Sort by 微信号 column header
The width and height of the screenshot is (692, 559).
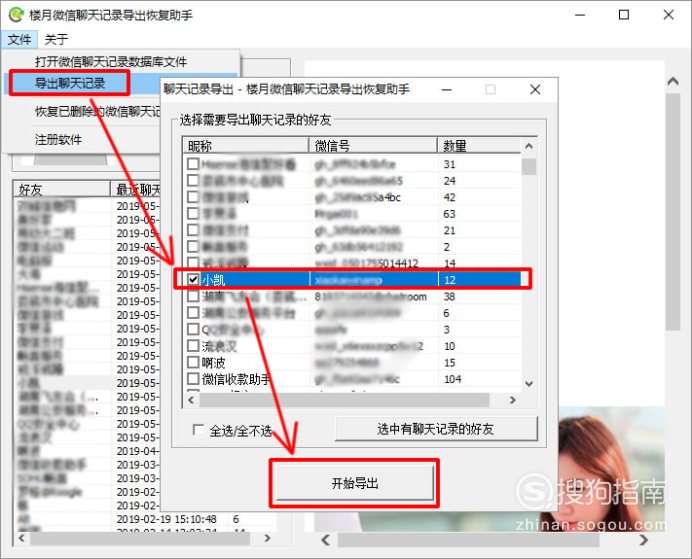coord(373,145)
